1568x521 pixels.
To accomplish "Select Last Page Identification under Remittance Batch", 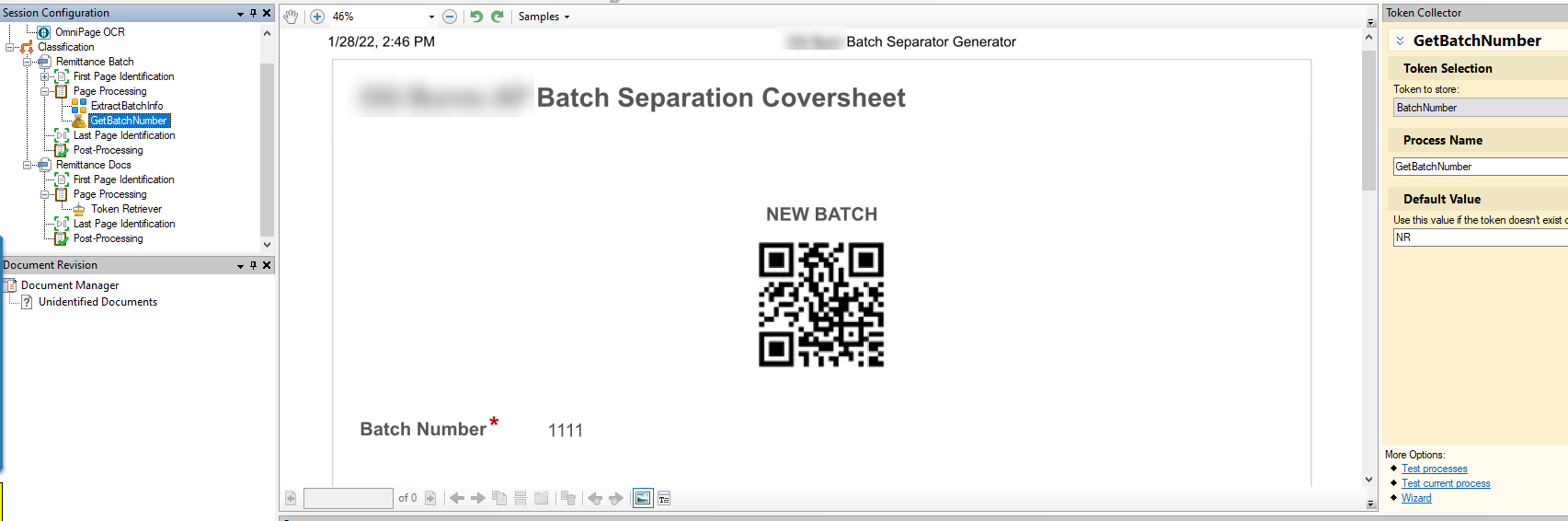I will coord(124,135).
